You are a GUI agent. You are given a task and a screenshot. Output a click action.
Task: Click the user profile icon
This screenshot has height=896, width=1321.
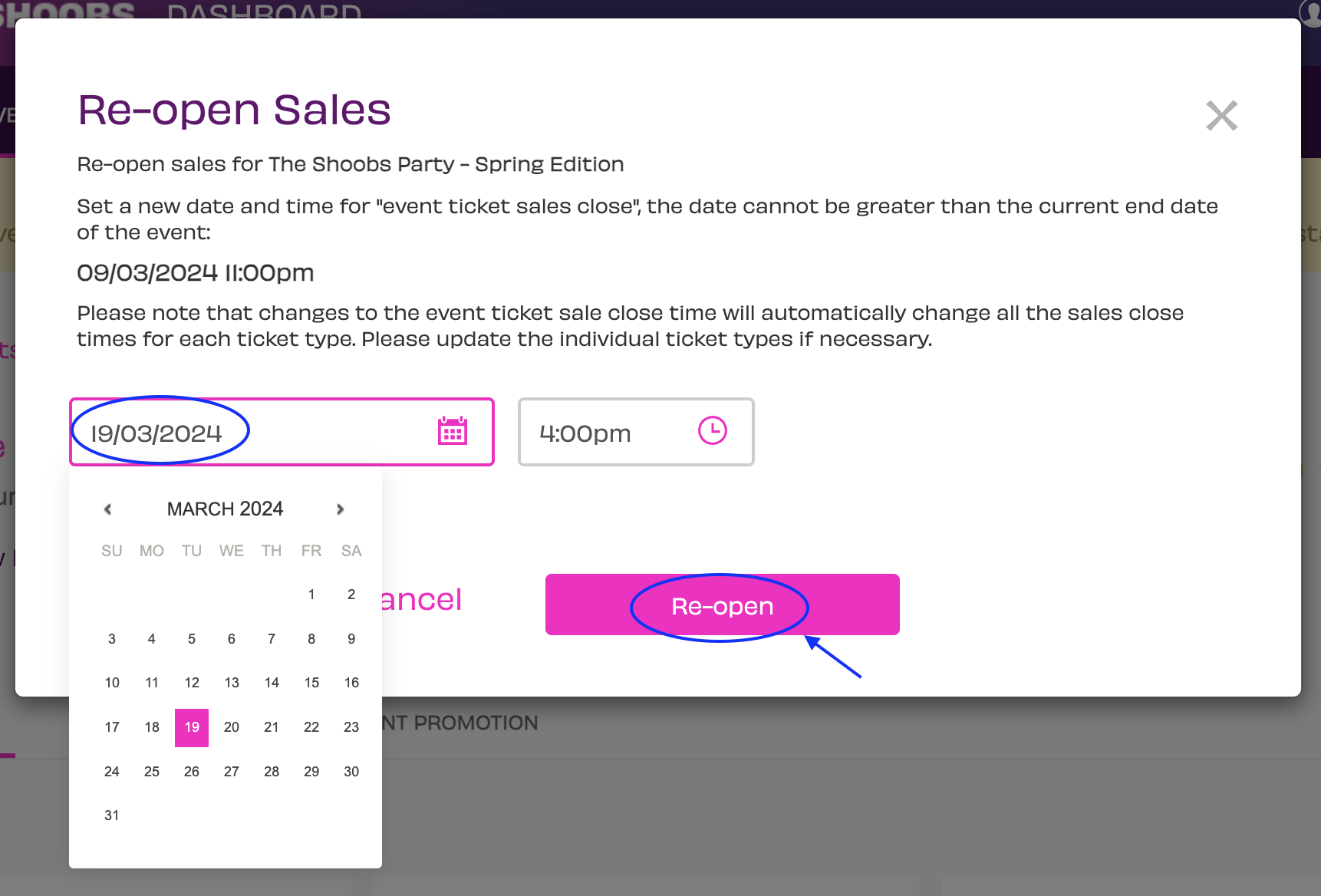(1310, 11)
